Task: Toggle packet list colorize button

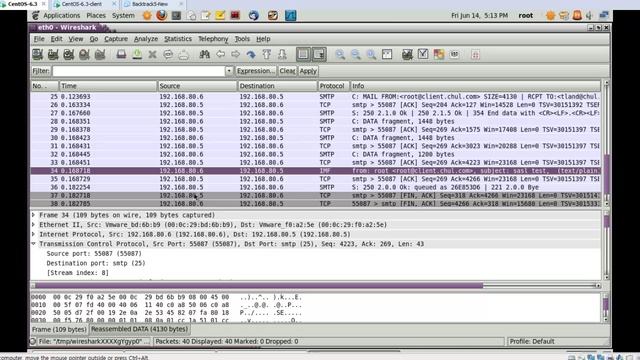Action: 303,54
